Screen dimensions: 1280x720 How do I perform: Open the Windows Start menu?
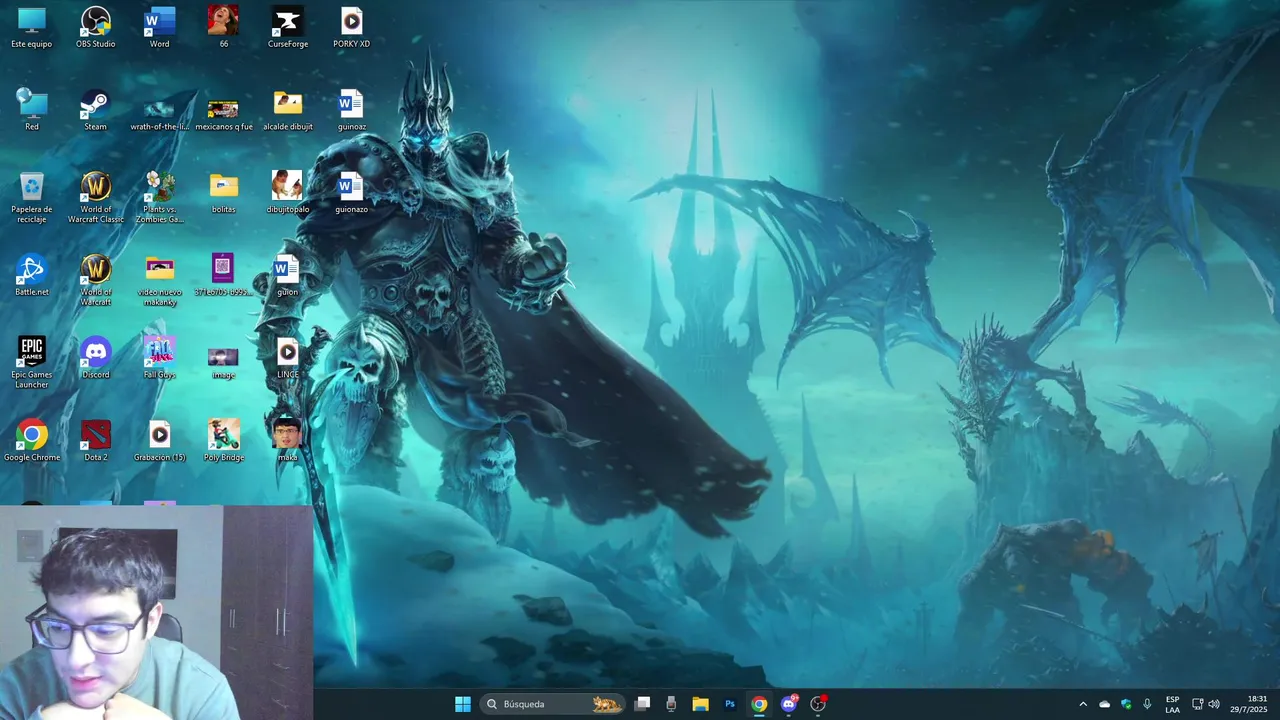(x=463, y=704)
